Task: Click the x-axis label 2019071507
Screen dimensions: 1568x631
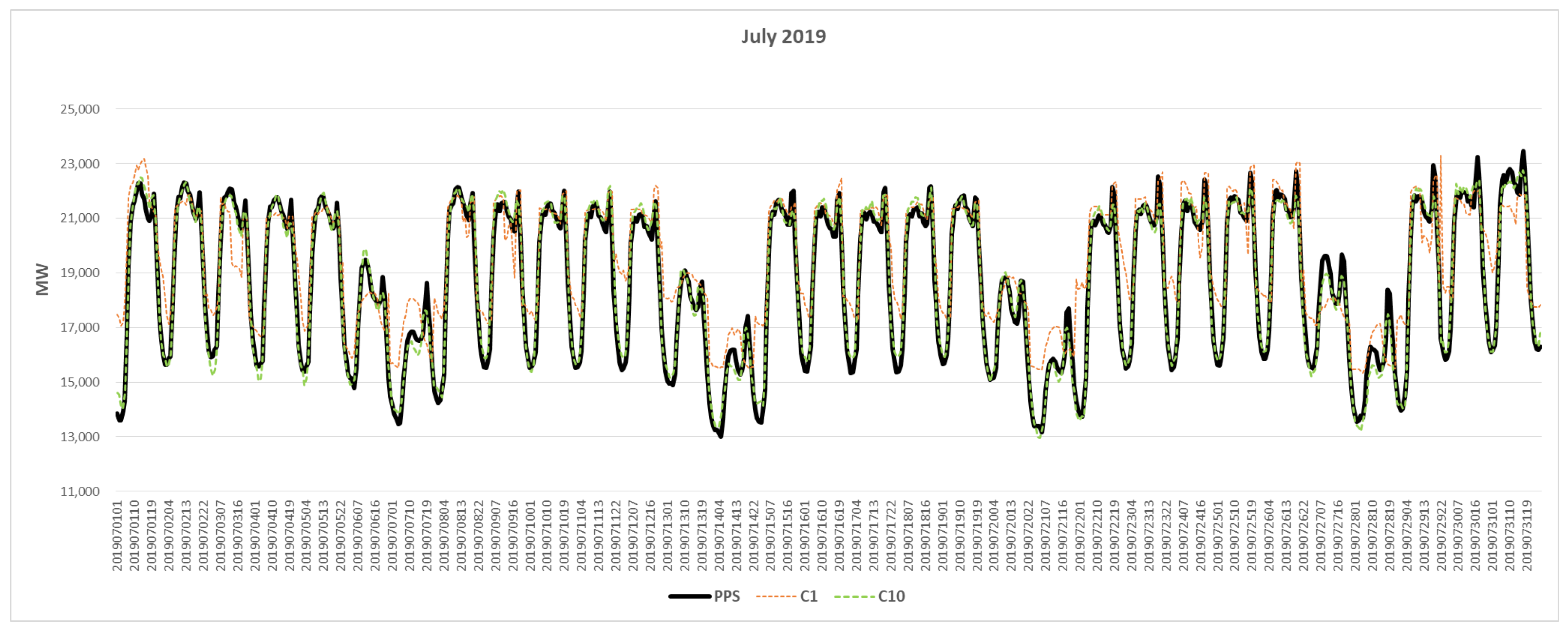Action: click(770, 536)
